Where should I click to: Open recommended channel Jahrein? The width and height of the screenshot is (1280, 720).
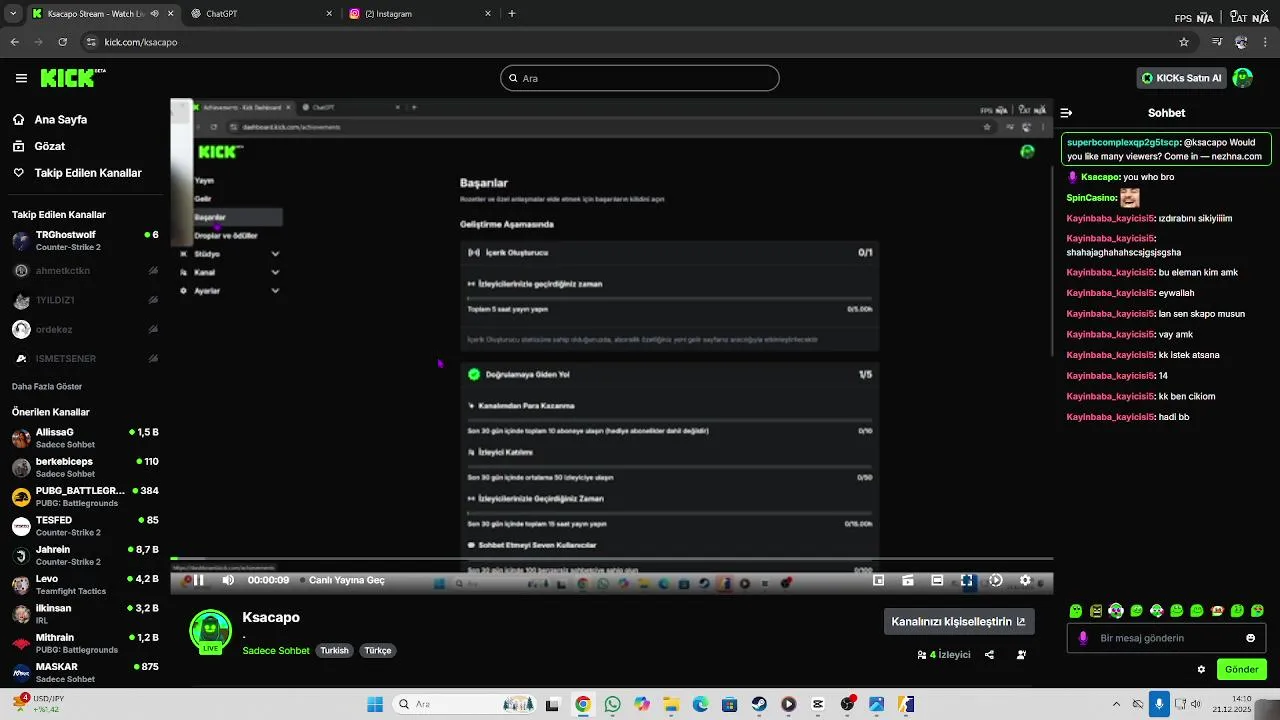pos(85,555)
